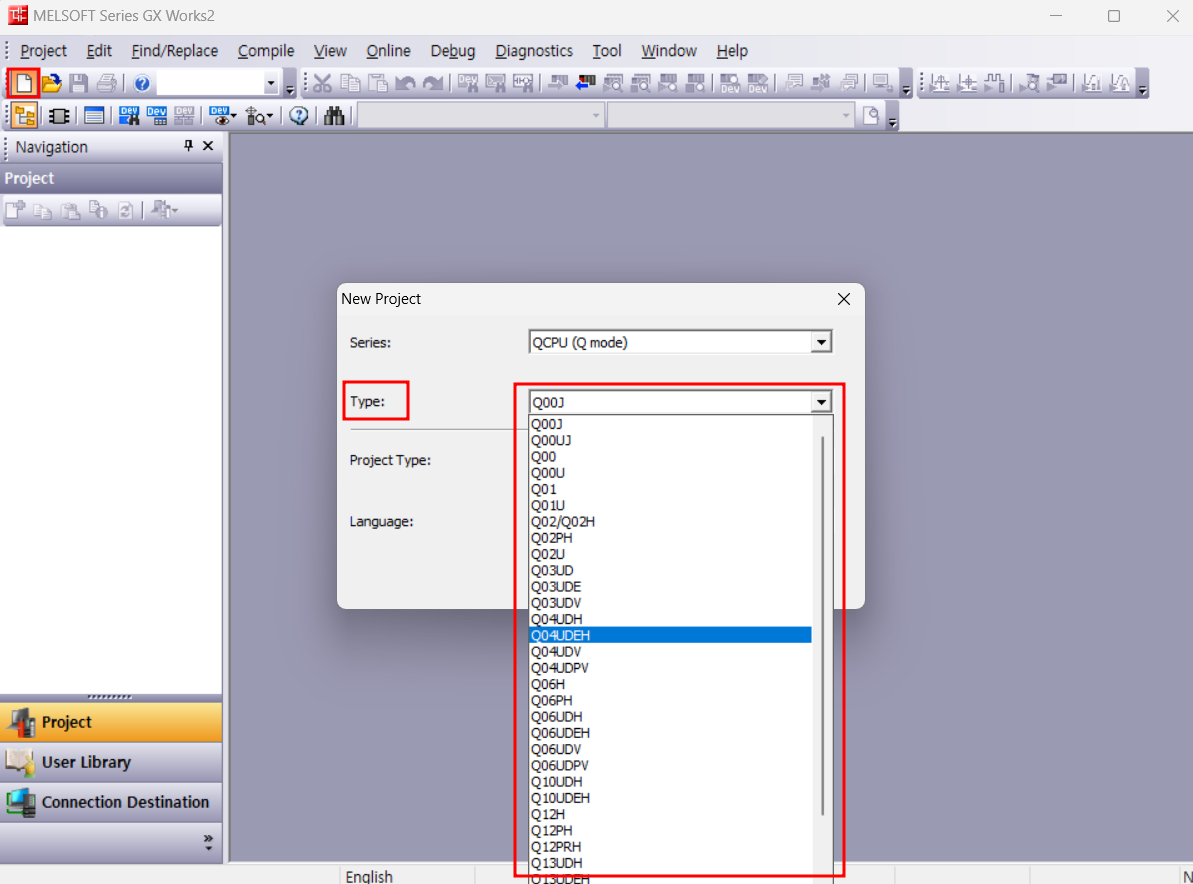Expand navigation bottom pane chevron
The image size is (1193, 884).
(x=208, y=841)
